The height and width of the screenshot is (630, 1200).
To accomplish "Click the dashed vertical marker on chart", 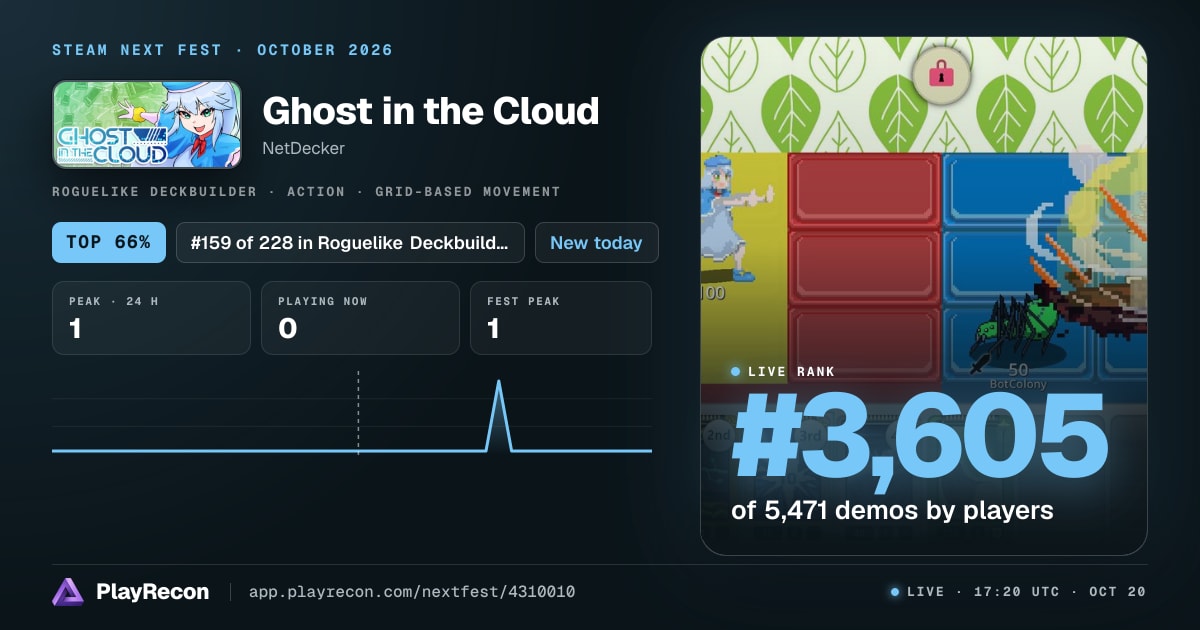I will pos(358,413).
